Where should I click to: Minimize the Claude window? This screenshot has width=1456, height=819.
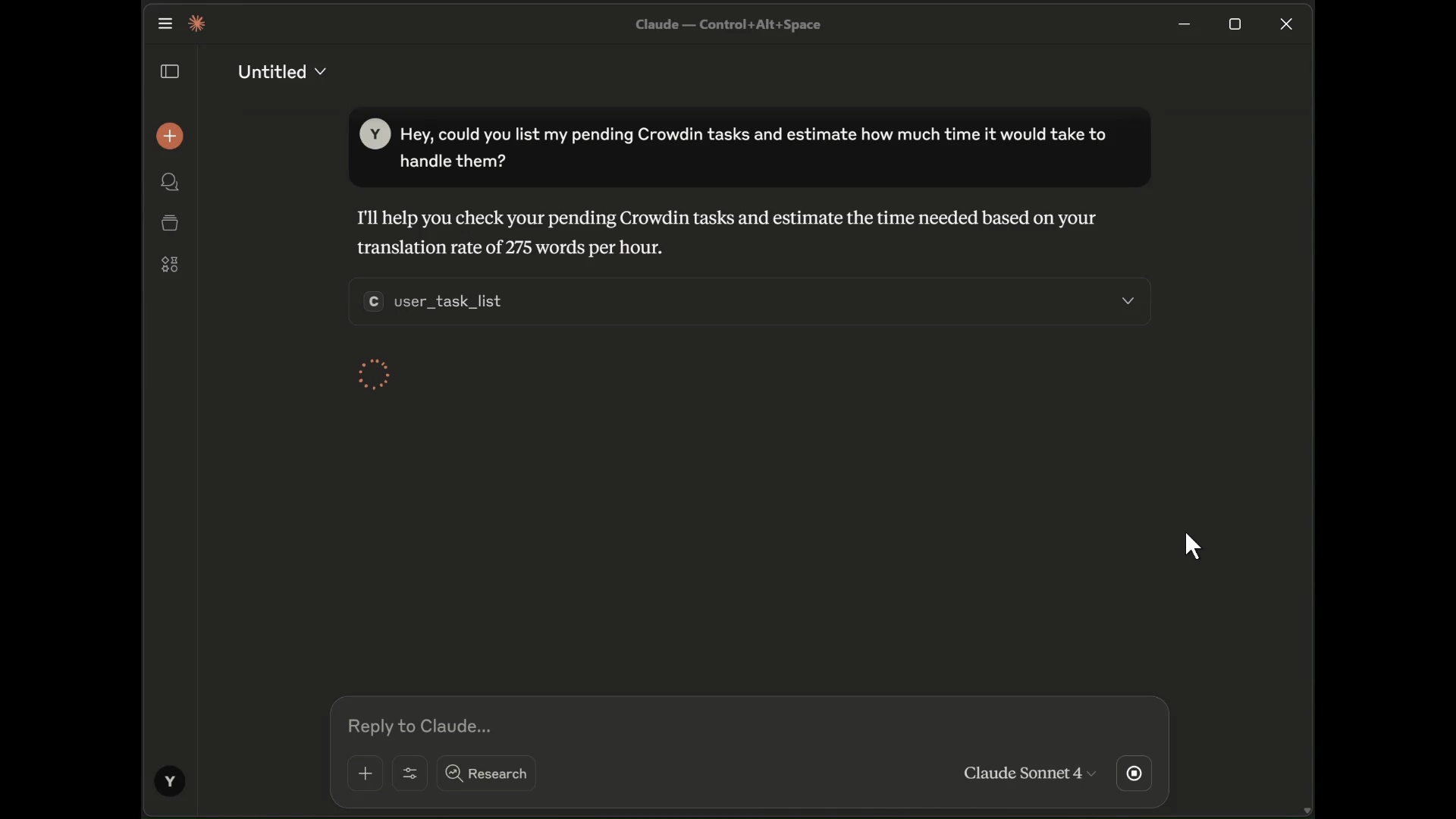[1186, 24]
